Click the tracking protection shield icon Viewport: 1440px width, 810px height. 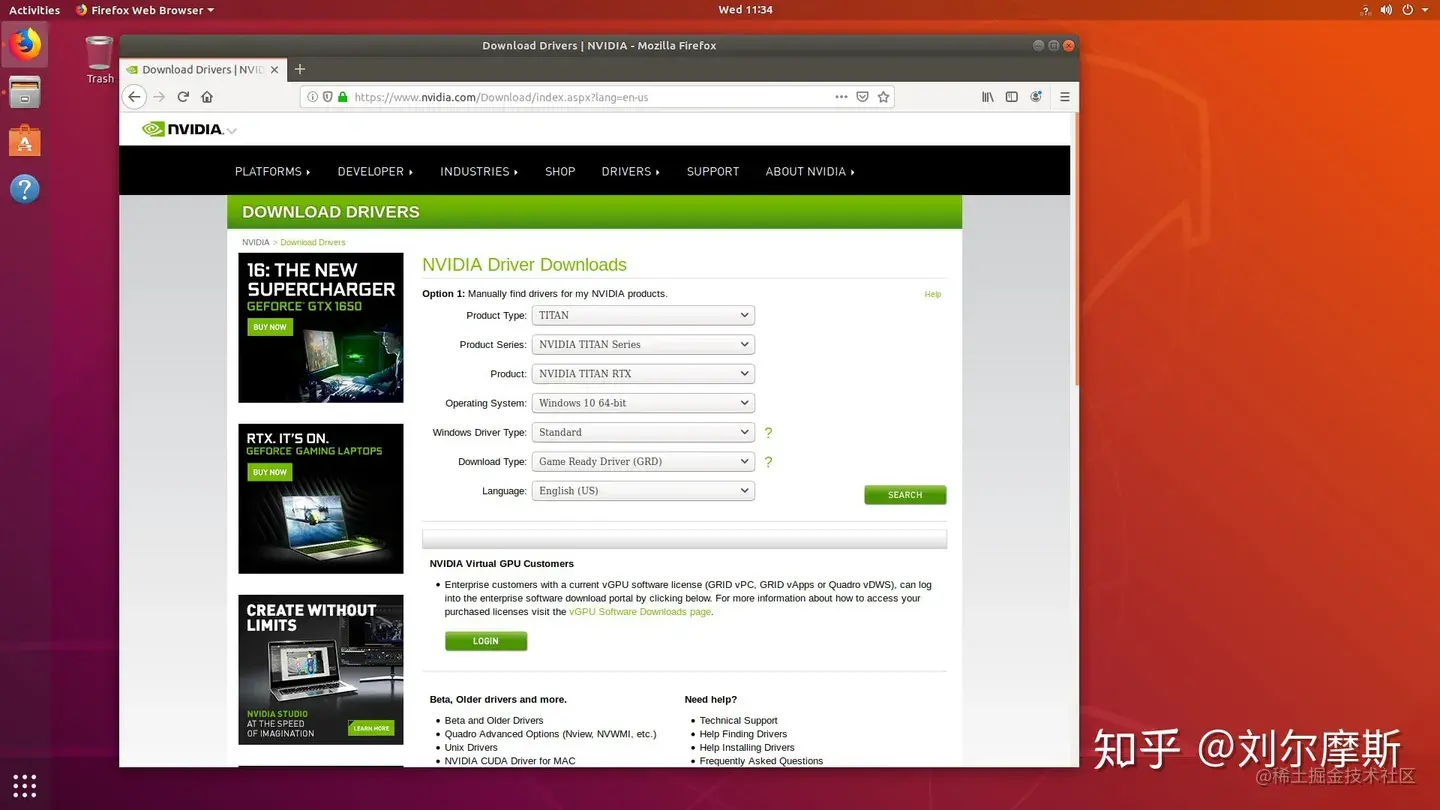click(327, 97)
